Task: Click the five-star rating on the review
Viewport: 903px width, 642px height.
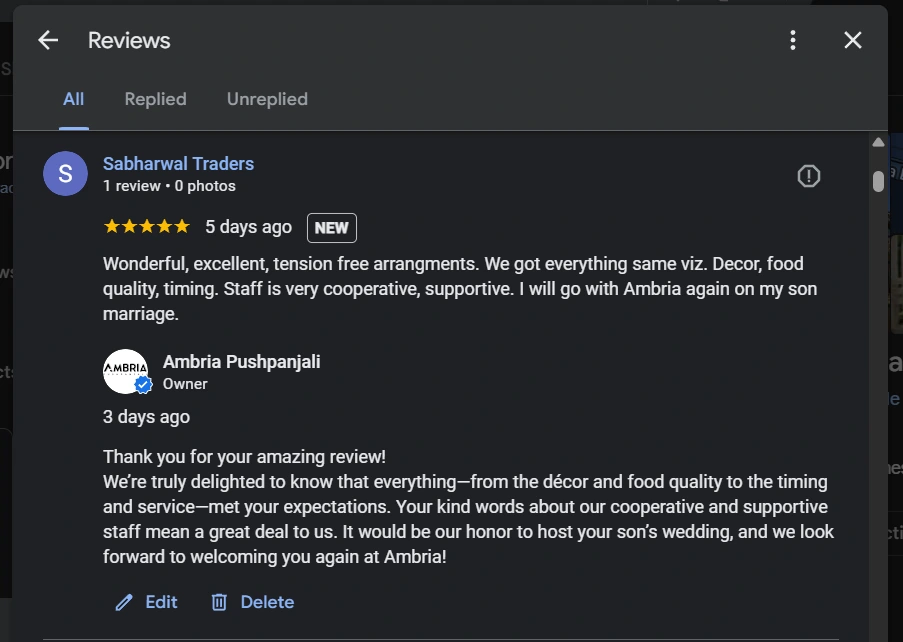Action: (x=147, y=227)
